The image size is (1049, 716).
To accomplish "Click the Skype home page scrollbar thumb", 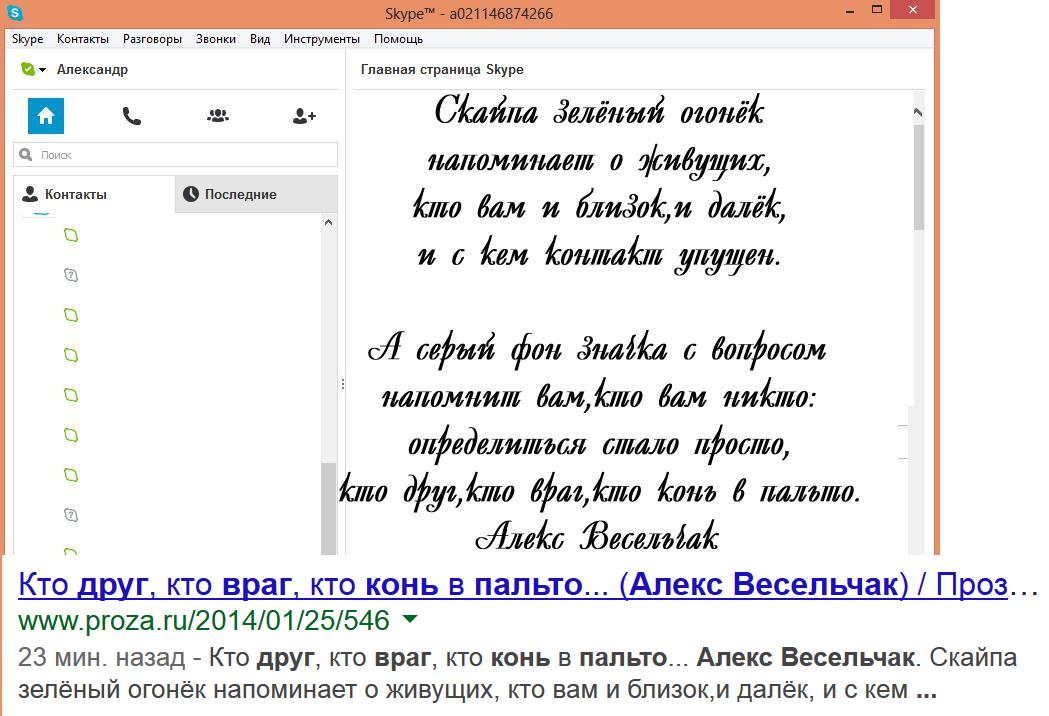I will 919,178.
